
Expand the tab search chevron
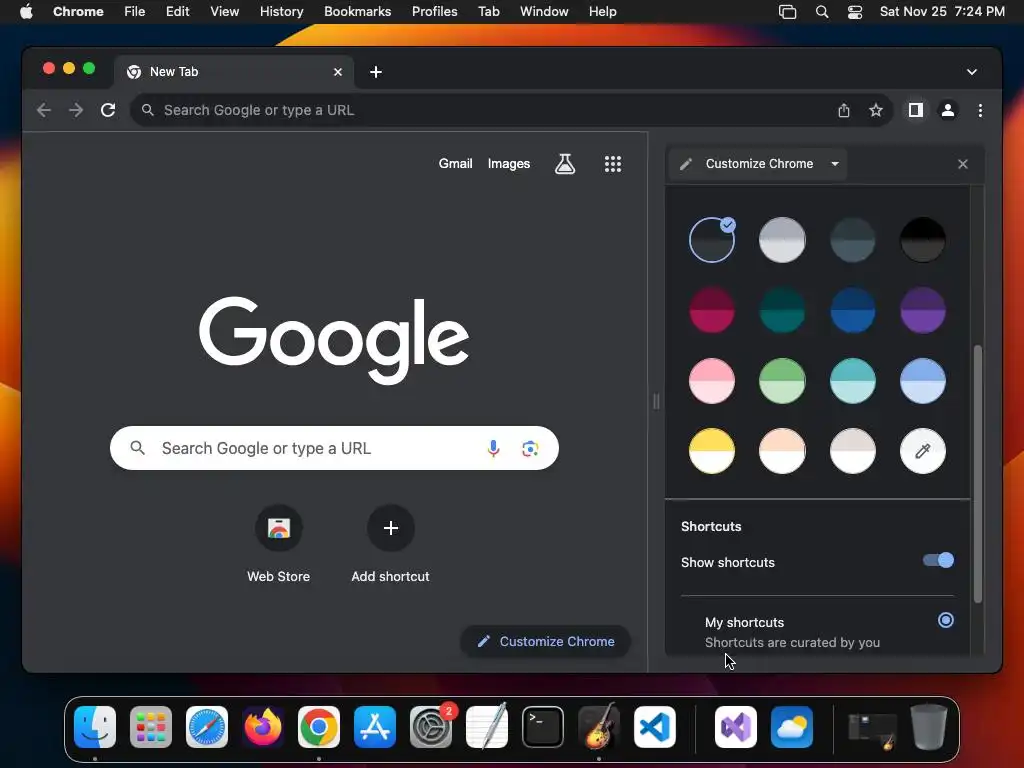pos(972,72)
